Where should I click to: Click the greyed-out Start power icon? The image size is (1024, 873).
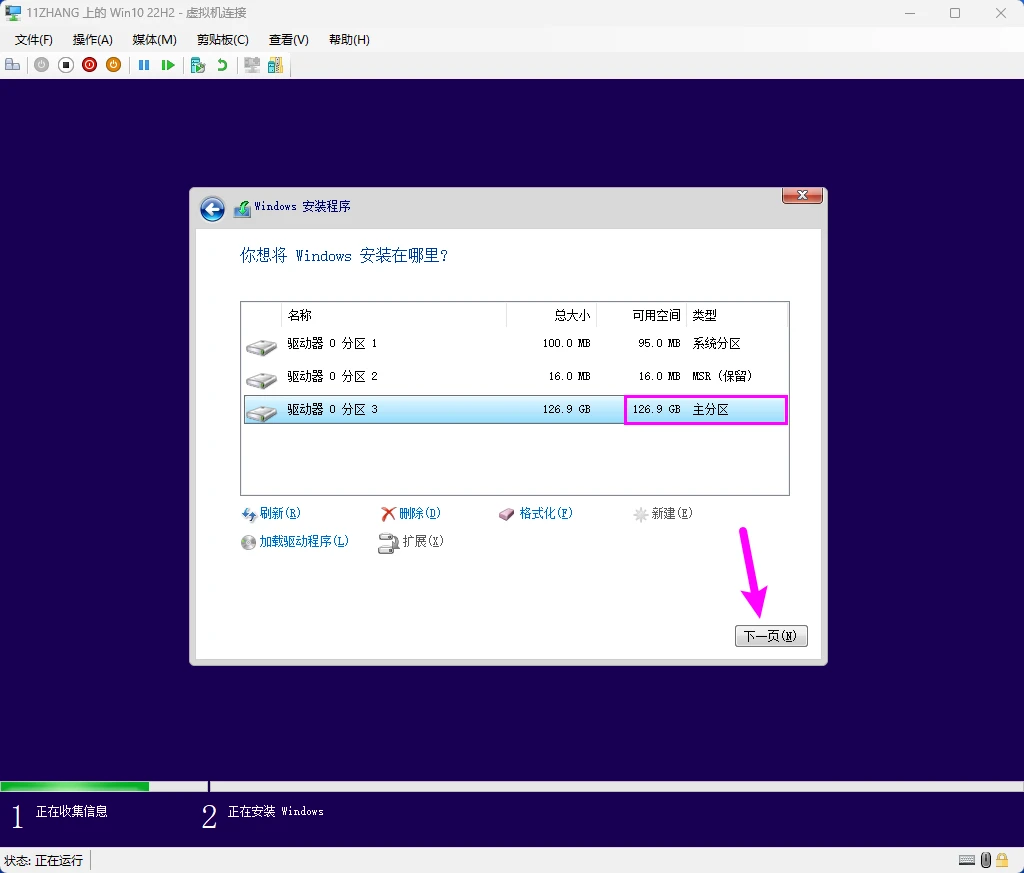[42, 65]
